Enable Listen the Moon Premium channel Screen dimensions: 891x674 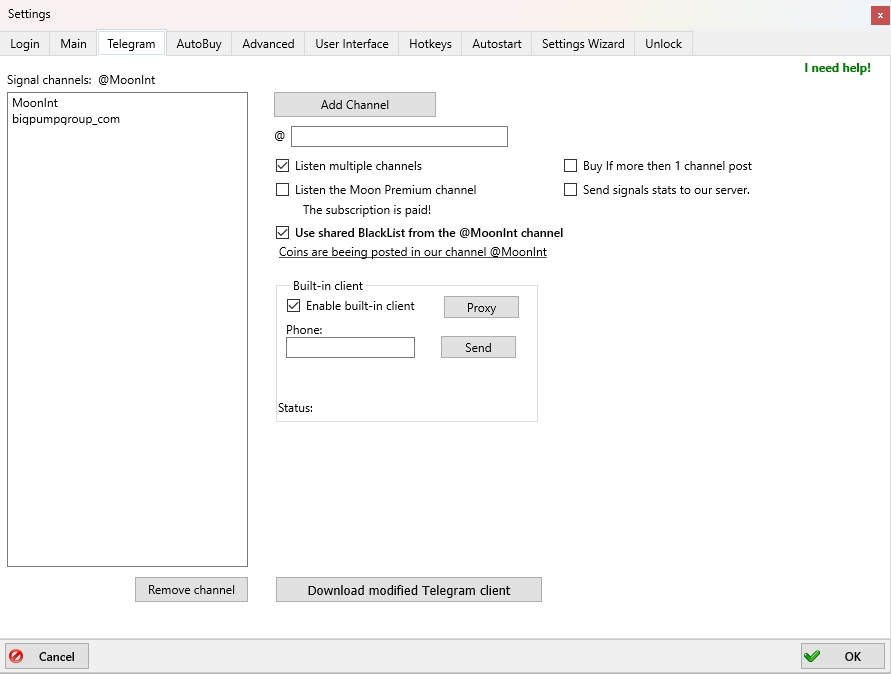[282, 190]
